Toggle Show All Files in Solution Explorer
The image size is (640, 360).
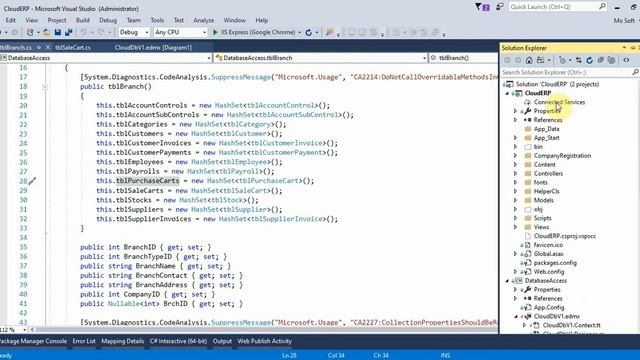point(611,60)
